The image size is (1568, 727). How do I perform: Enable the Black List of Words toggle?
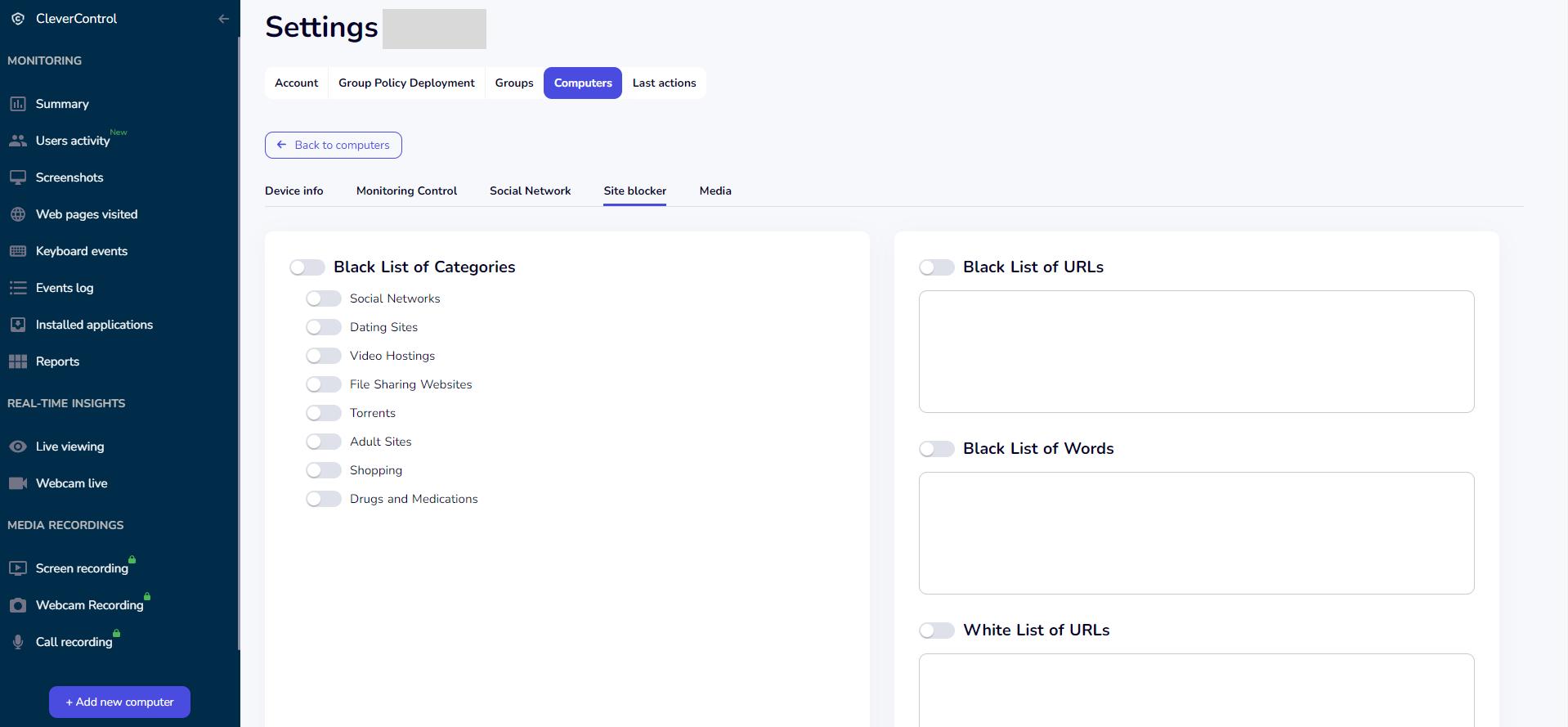(x=937, y=449)
